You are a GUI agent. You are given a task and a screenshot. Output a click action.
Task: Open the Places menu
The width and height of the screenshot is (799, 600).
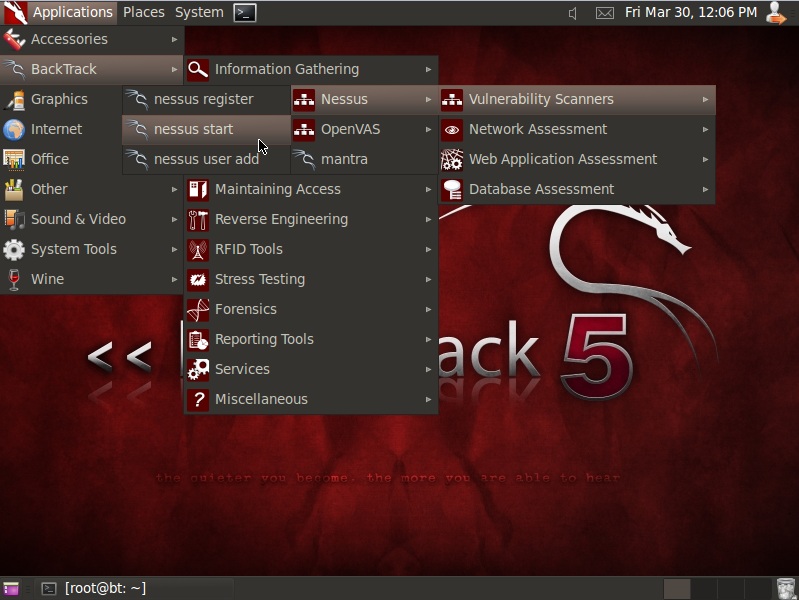click(x=144, y=12)
